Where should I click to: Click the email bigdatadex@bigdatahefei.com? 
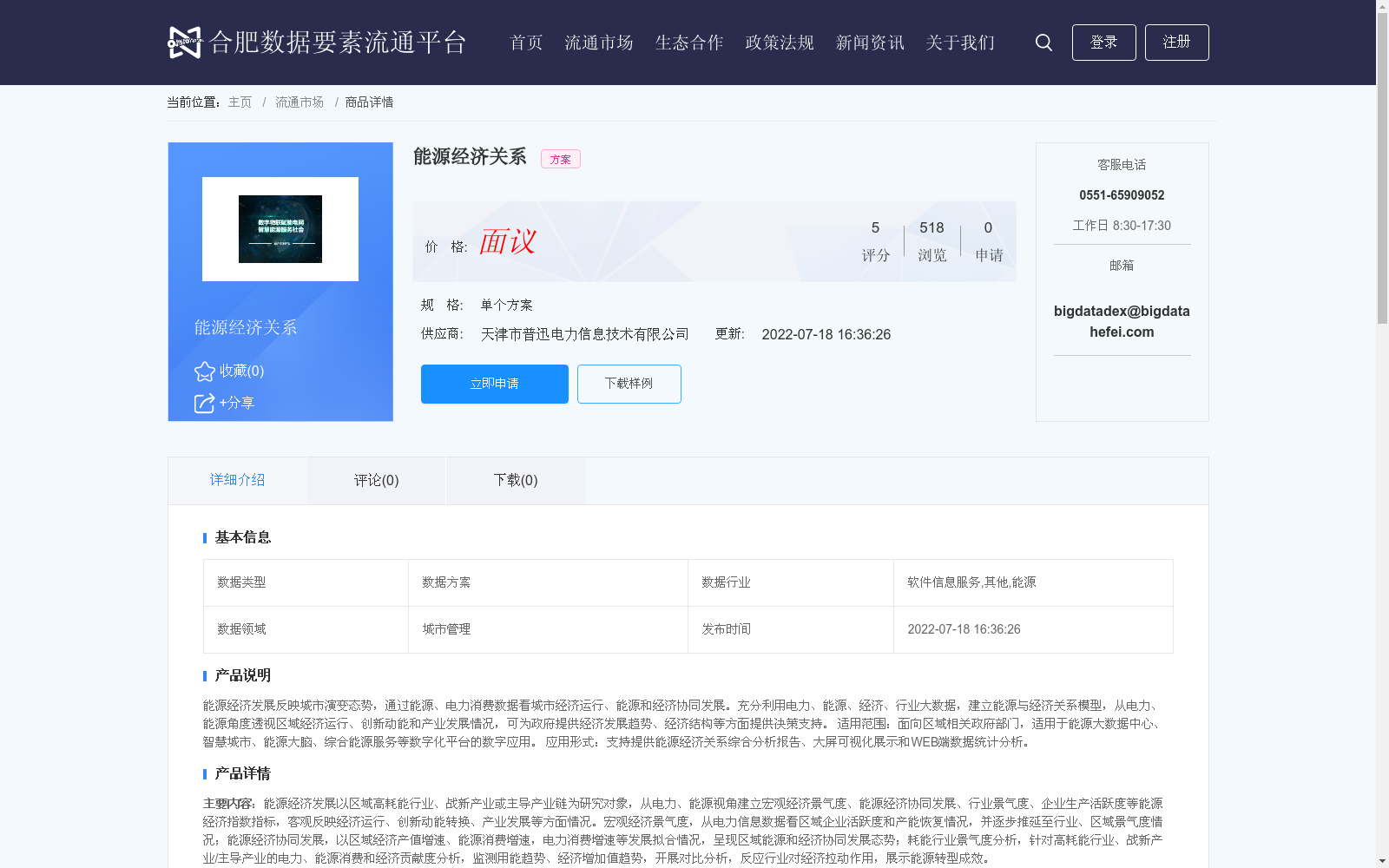[x=1122, y=321]
